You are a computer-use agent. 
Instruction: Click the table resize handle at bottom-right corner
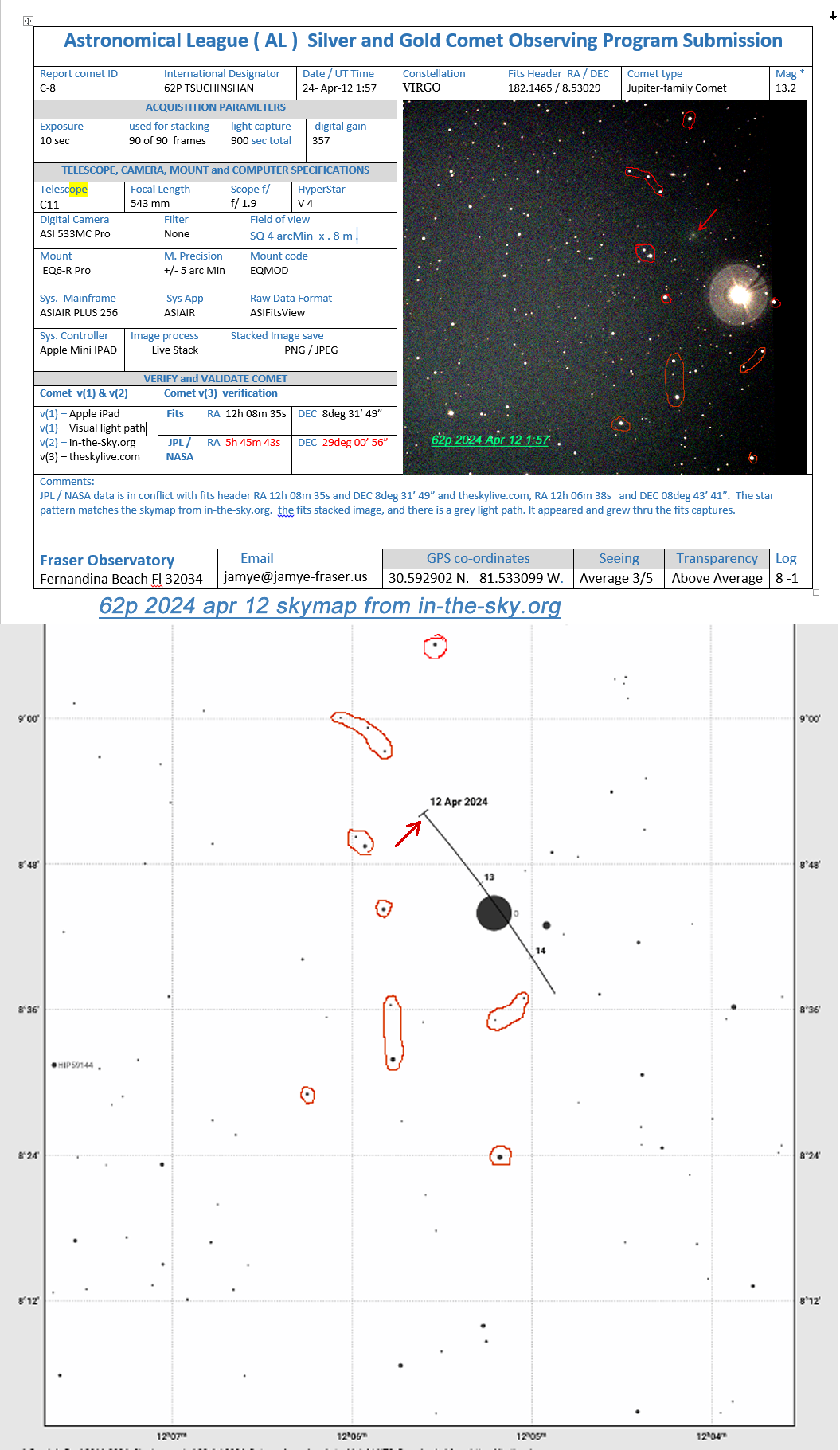(815, 592)
